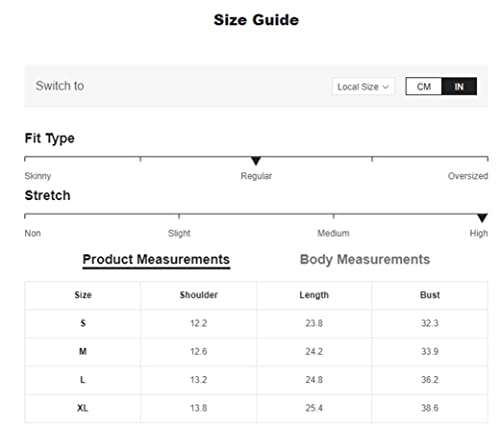Select the XL size row label
Screen dimensions: 500x429
click(83, 408)
